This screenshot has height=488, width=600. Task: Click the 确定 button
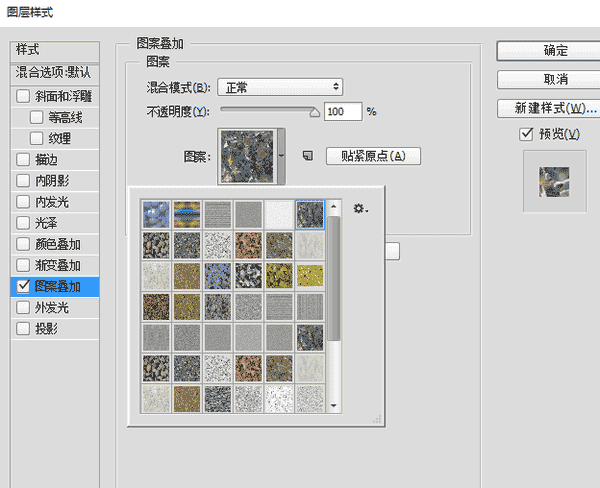pos(555,51)
